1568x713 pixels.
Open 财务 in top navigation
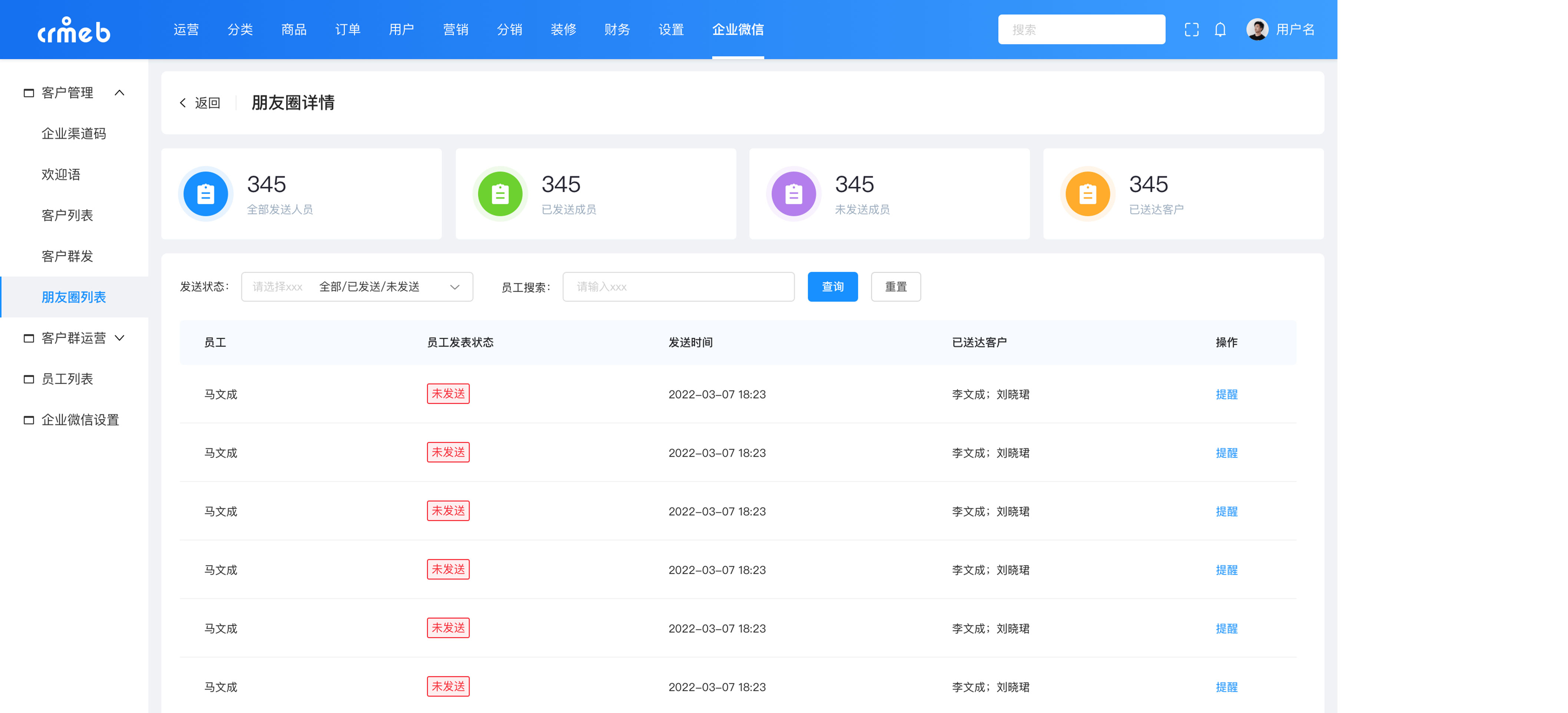[617, 29]
